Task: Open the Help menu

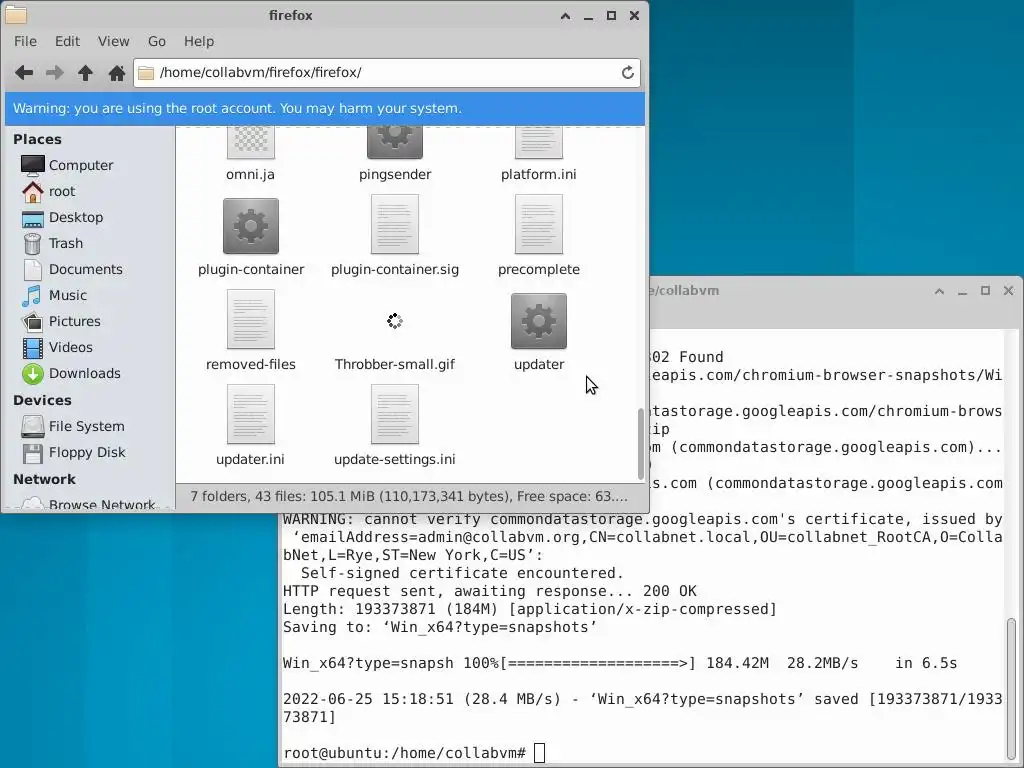Action: click(199, 41)
